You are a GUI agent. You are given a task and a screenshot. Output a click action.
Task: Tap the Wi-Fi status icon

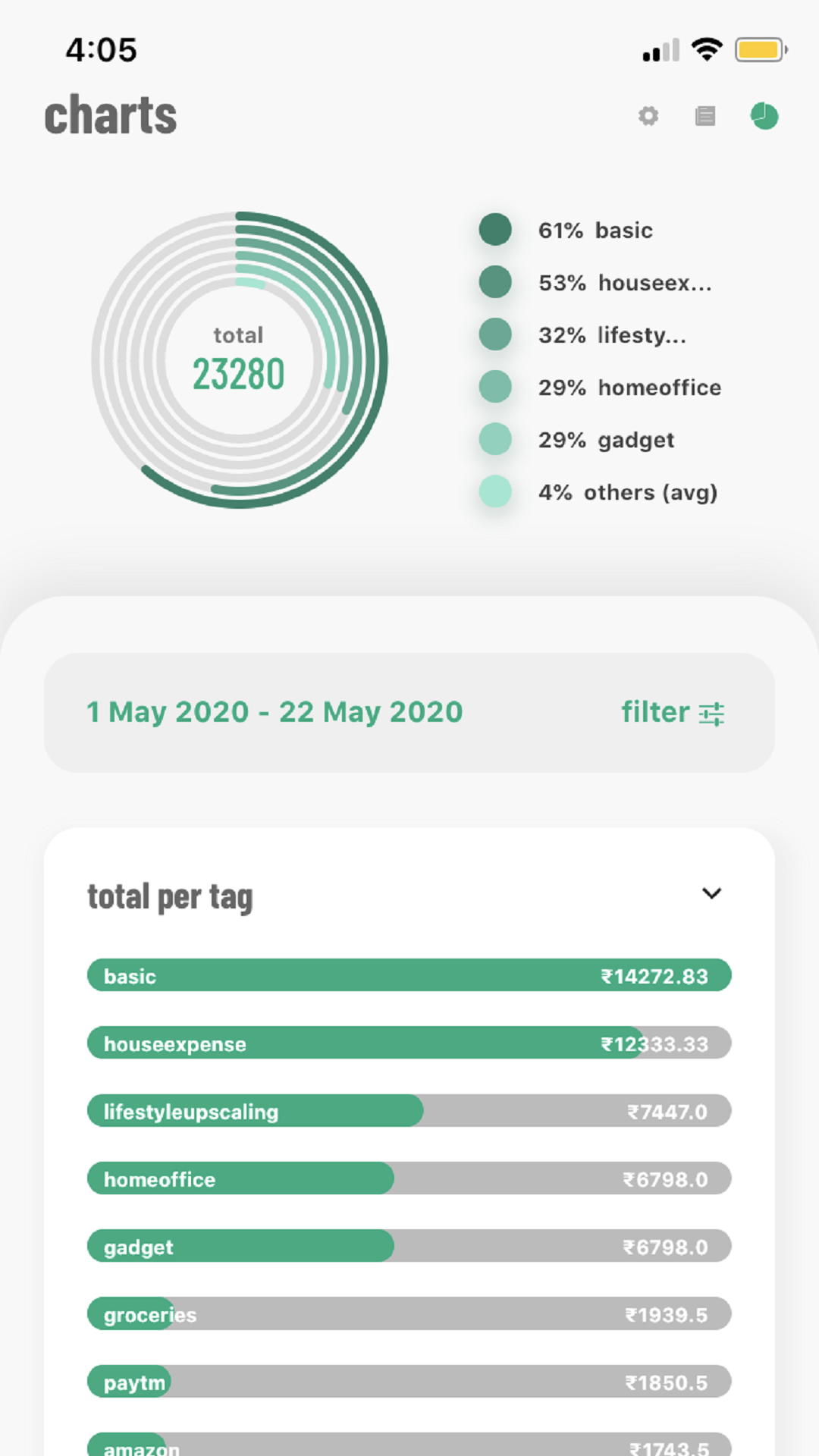pos(707,50)
